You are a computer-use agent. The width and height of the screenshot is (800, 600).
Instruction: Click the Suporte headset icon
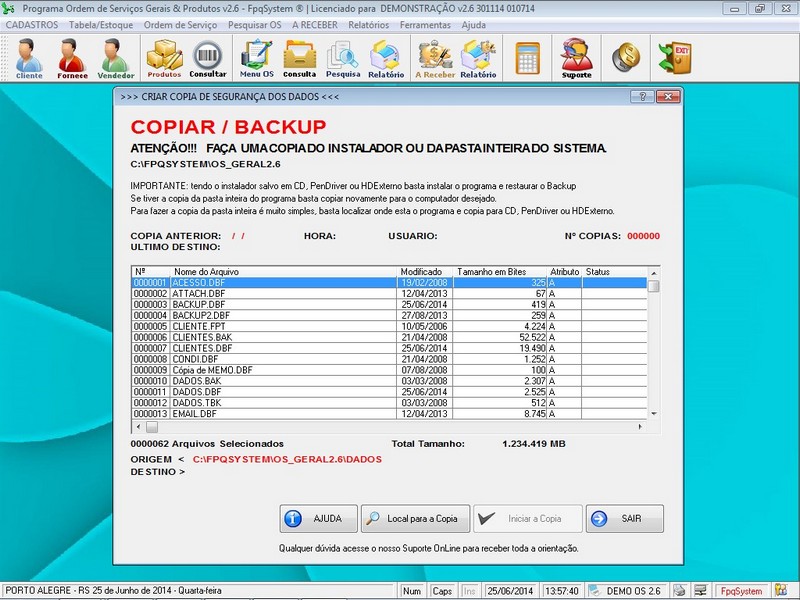577,58
